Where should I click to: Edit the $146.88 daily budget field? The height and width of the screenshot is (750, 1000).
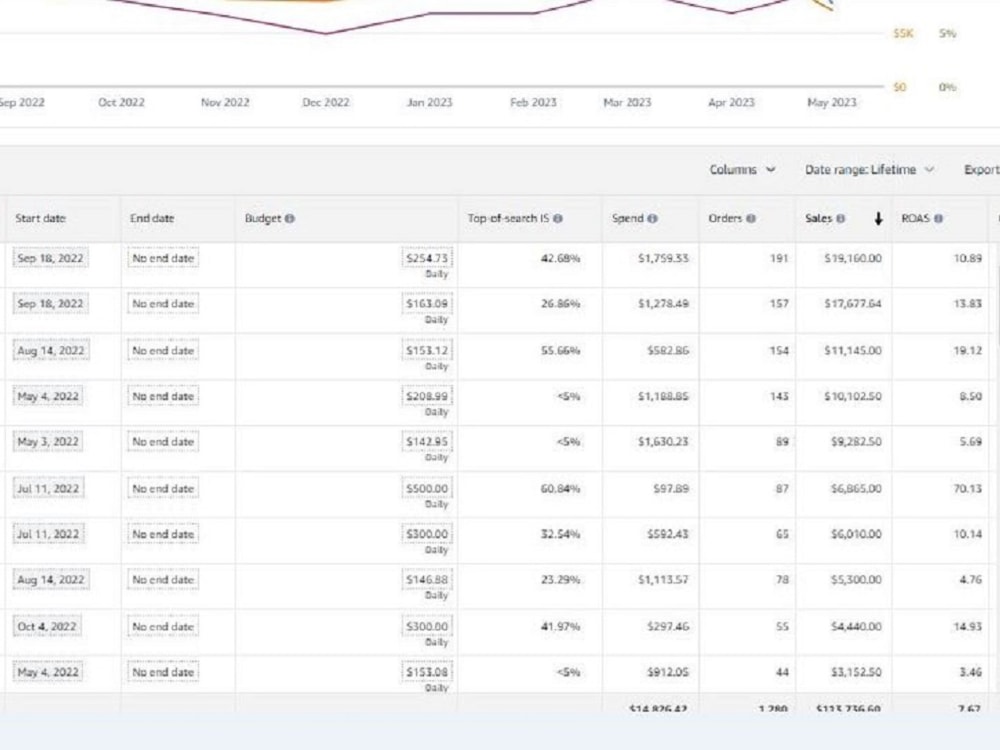(x=427, y=580)
